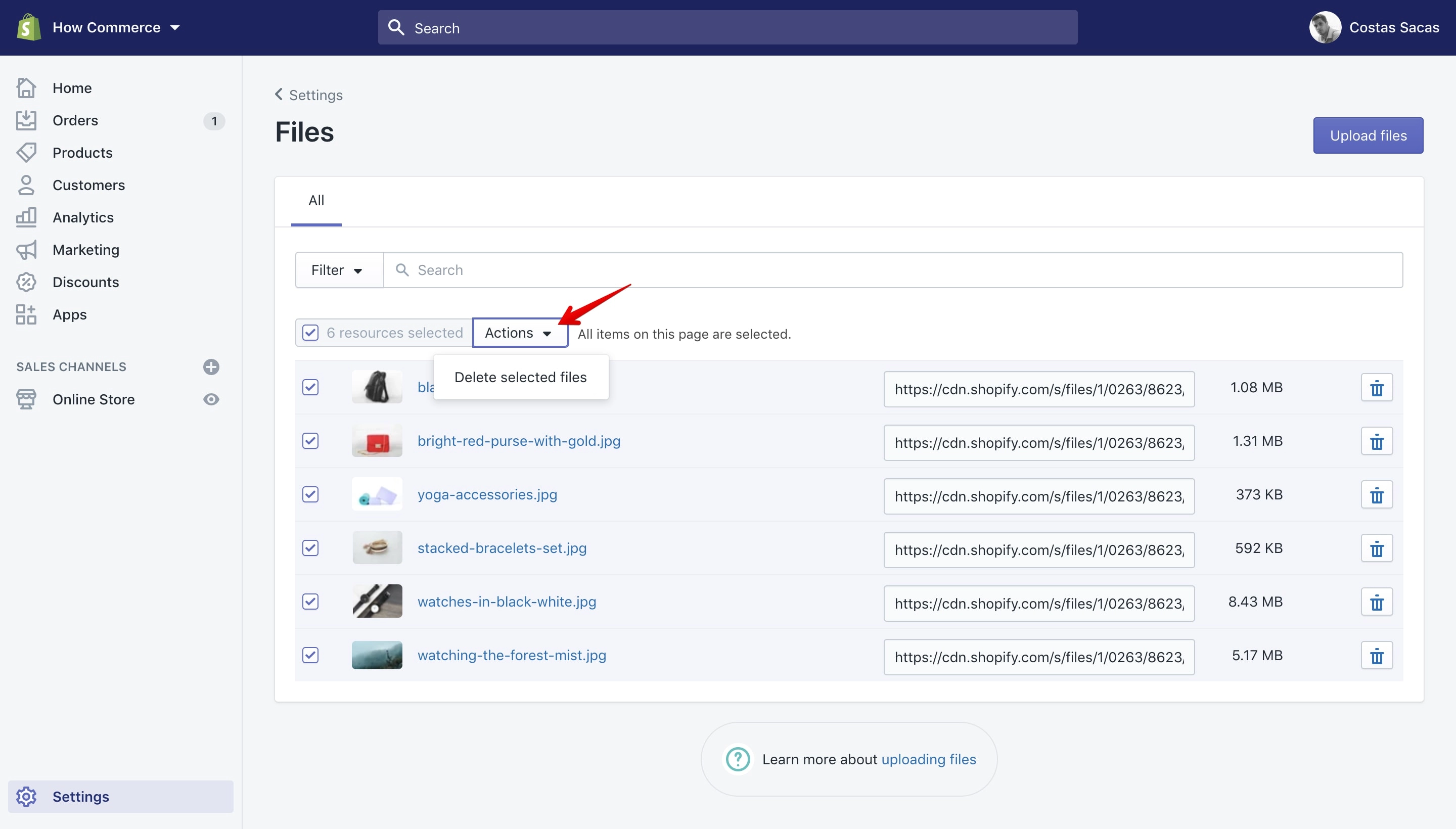The height and width of the screenshot is (829, 1456).
Task: Uncheck watching-the-forest-mist.jpg checkbox
Action: (310, 655)
